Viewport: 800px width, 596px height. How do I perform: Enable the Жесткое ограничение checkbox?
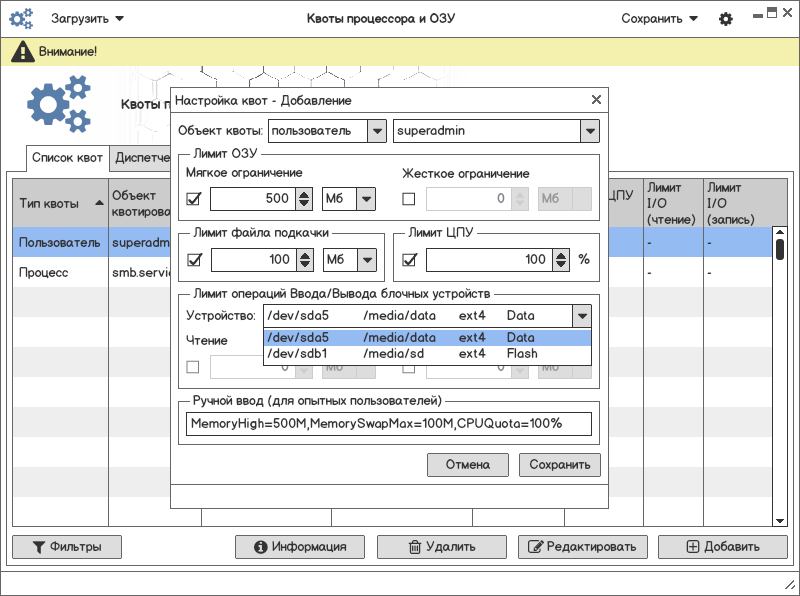click(x=408, y=199)
